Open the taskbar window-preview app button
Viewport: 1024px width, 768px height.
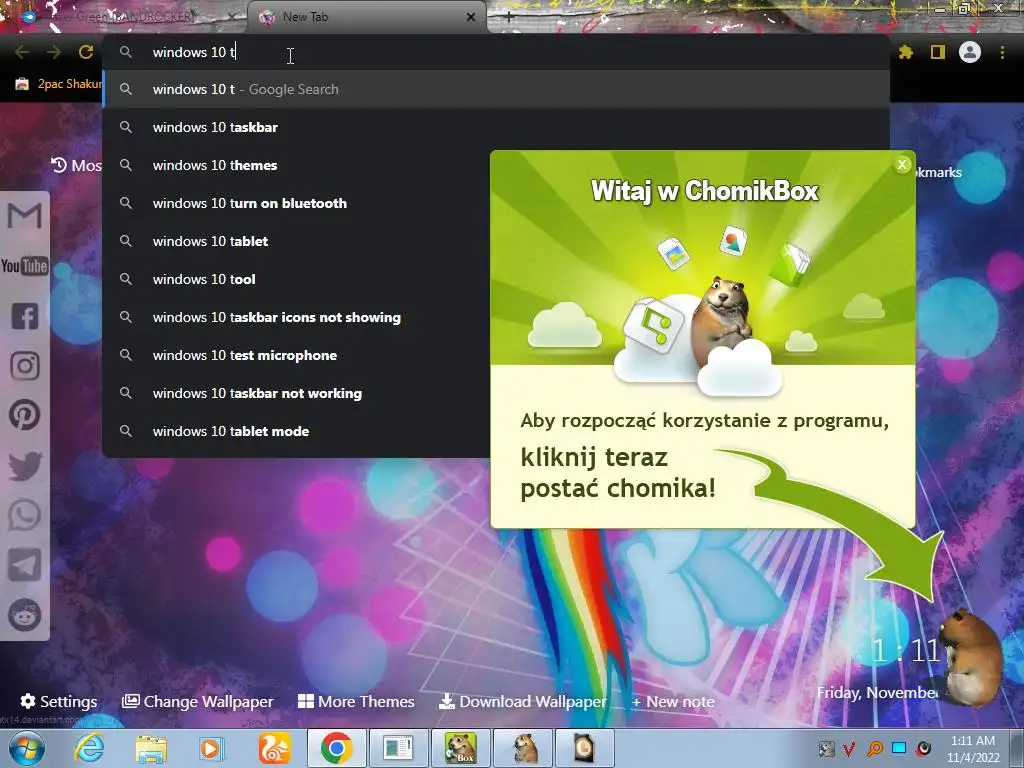point(398,748)
